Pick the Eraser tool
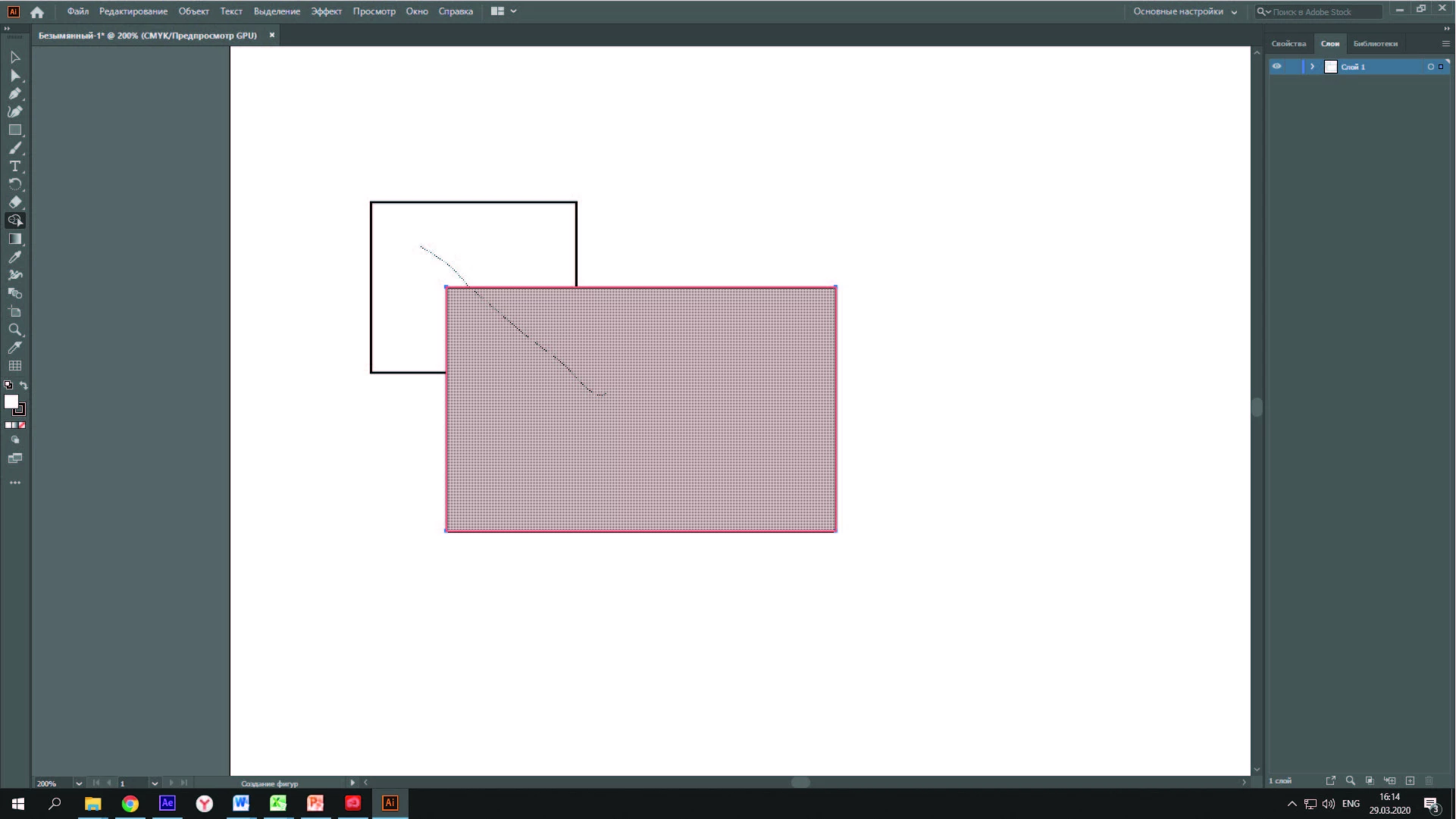Screen dimensions: 1456x819 14,202
